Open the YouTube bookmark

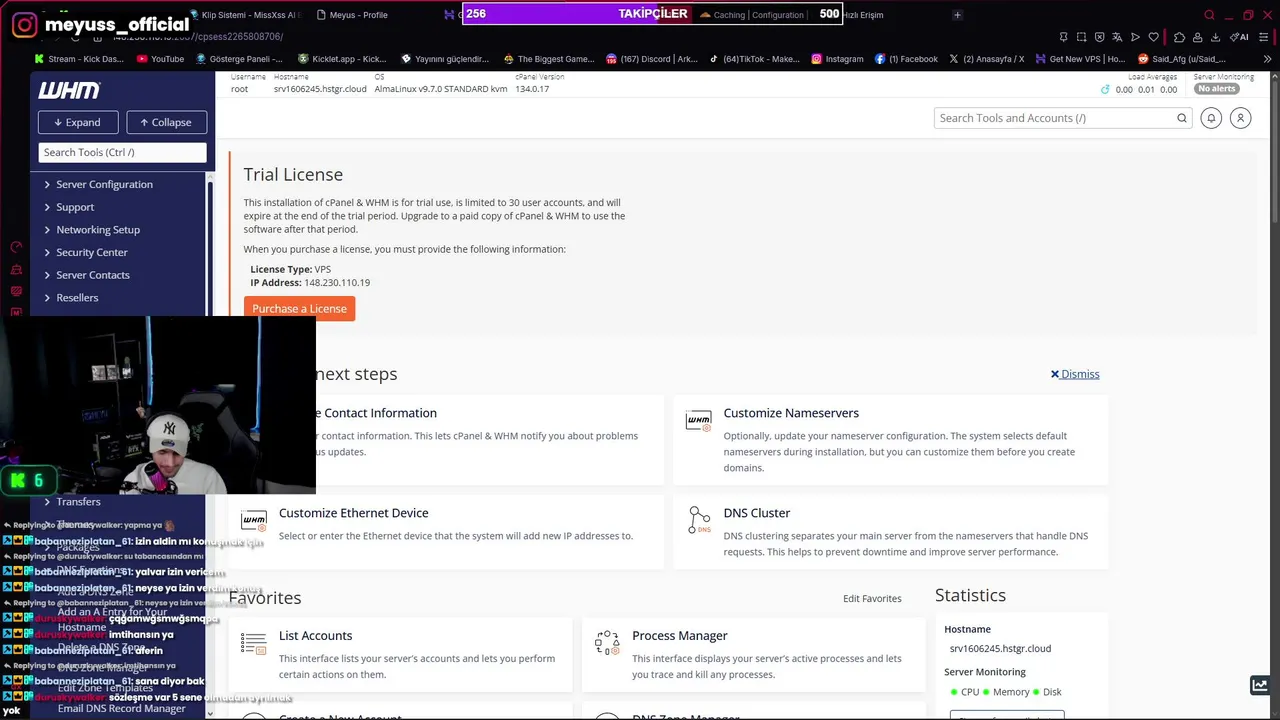click(x=160, y=59)
